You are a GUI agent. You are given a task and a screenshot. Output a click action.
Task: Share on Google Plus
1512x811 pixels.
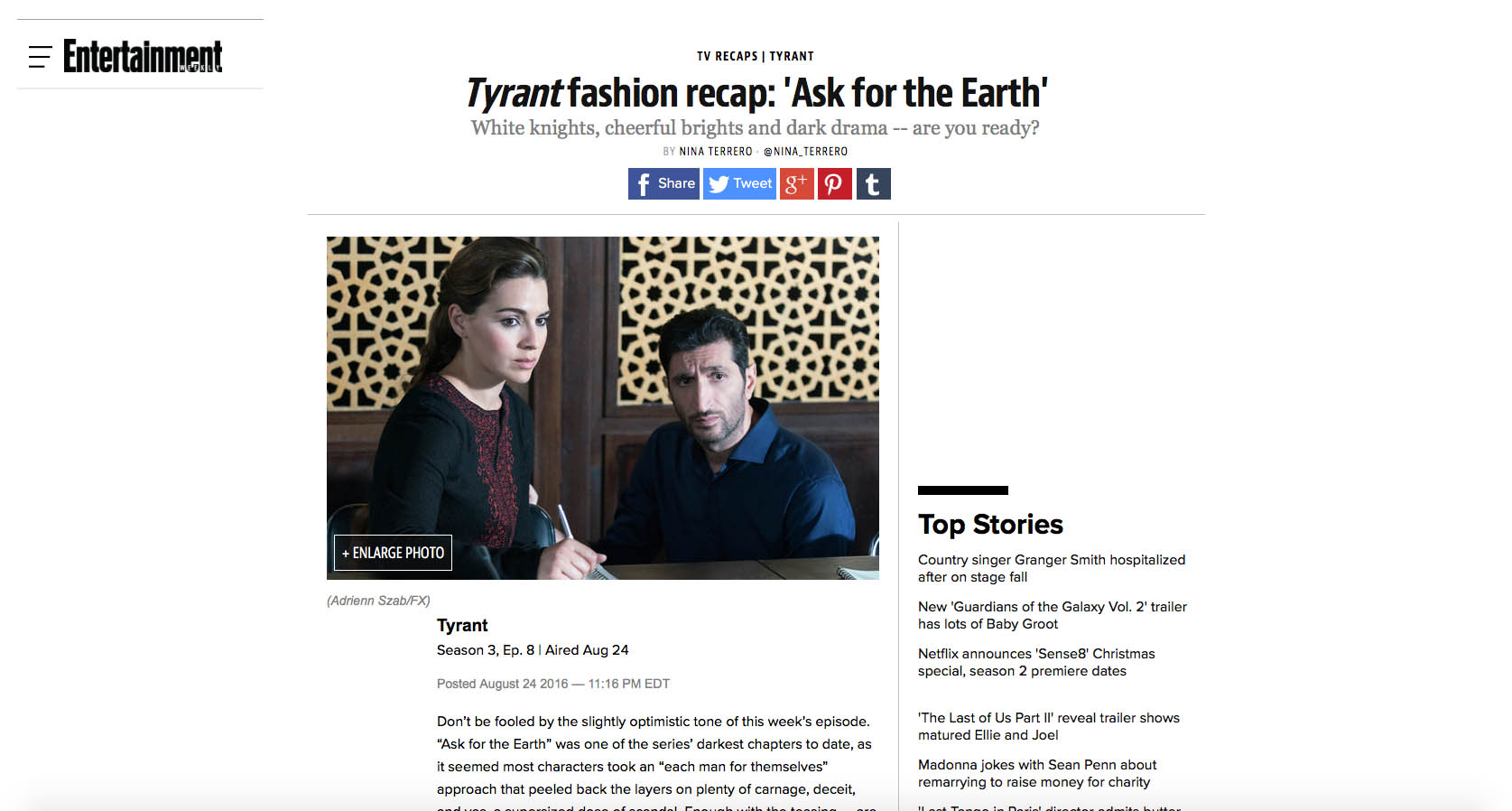(797, 184)
